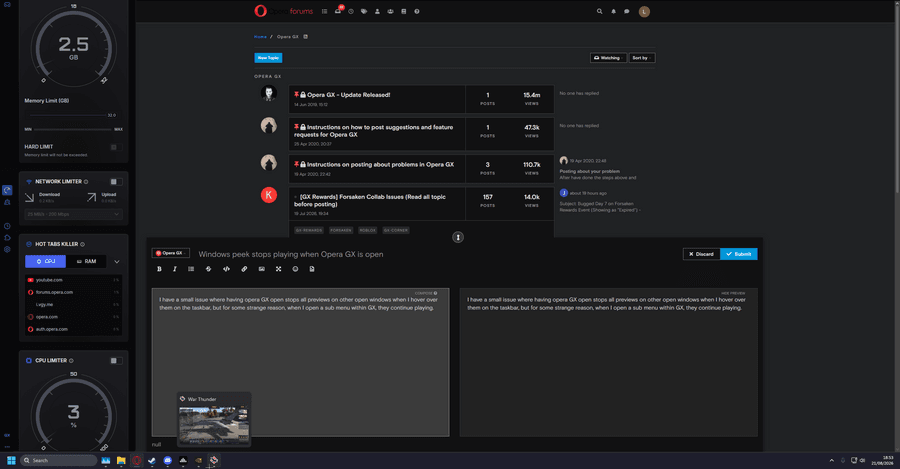Click the upload file icon in composer
The width and height of the screenshot is (900, 469).
coord(312,269)
